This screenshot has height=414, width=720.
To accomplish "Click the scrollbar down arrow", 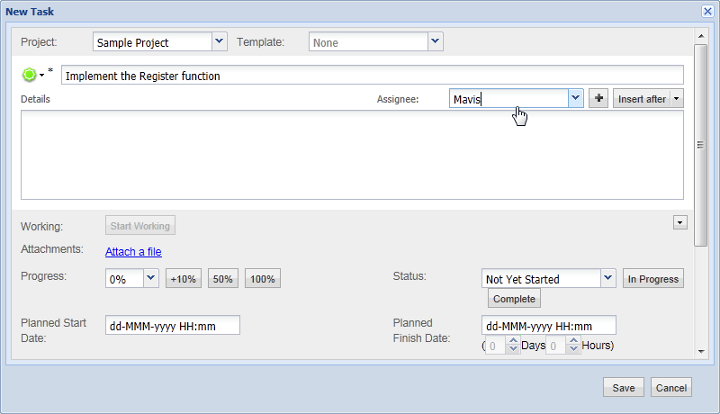I will pyautogui.click(x=701, y=352).
